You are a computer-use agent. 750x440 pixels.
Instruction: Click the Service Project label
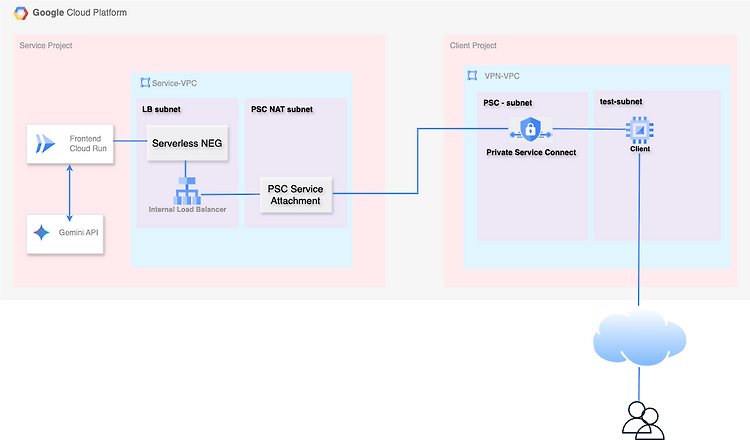pyautogui.click(x=46, y=45)
